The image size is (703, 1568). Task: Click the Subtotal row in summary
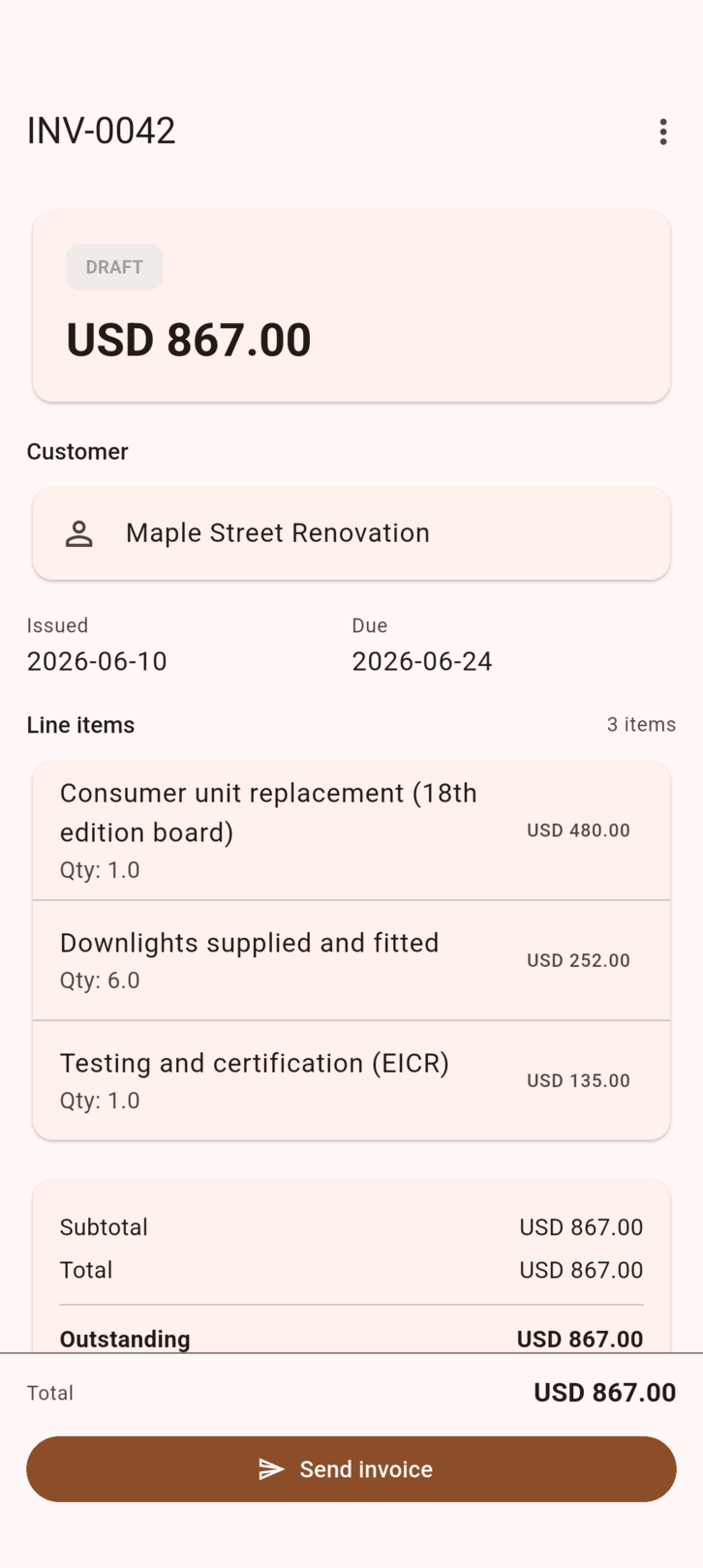[351, 1227]
